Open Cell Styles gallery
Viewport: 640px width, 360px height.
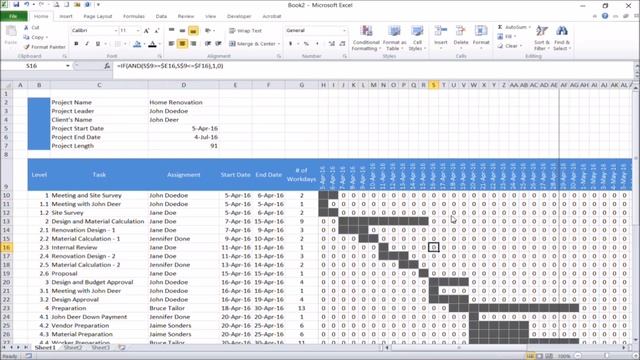417,38
